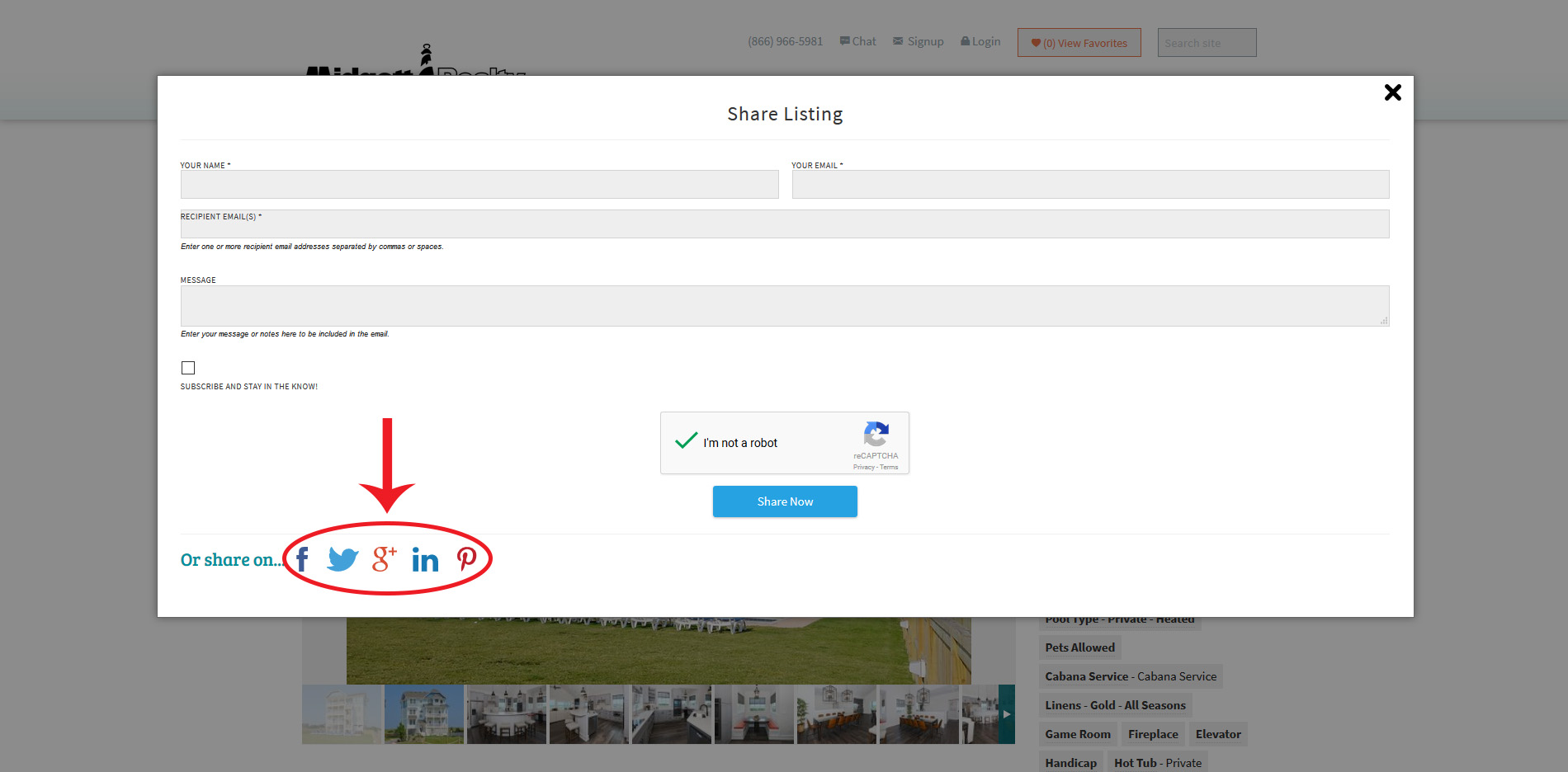Click the Share Listing heading
Viewport: 1568px width, 772px height.
[785, 114]
